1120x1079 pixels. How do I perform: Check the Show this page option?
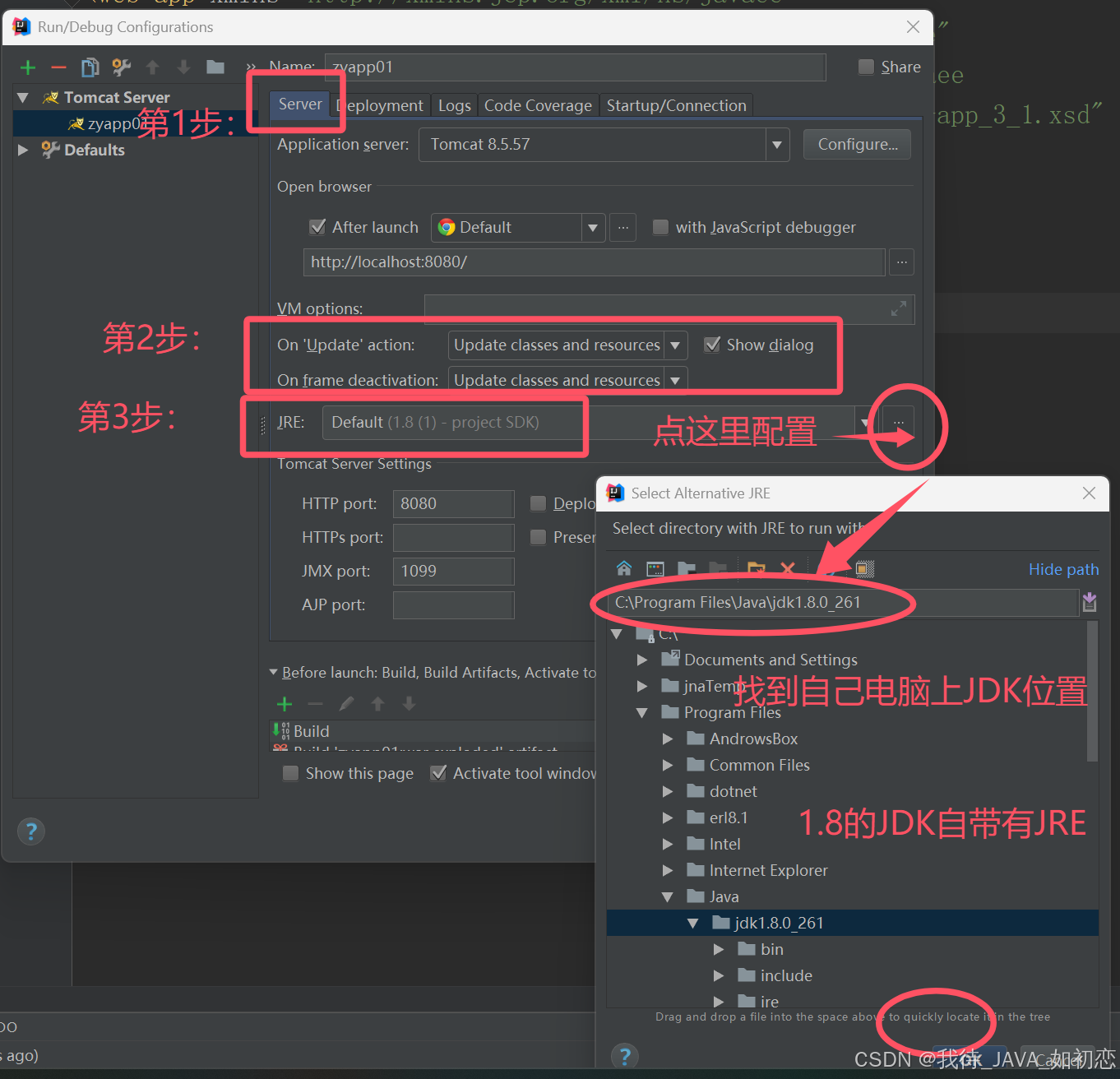(x=290, y=773)
